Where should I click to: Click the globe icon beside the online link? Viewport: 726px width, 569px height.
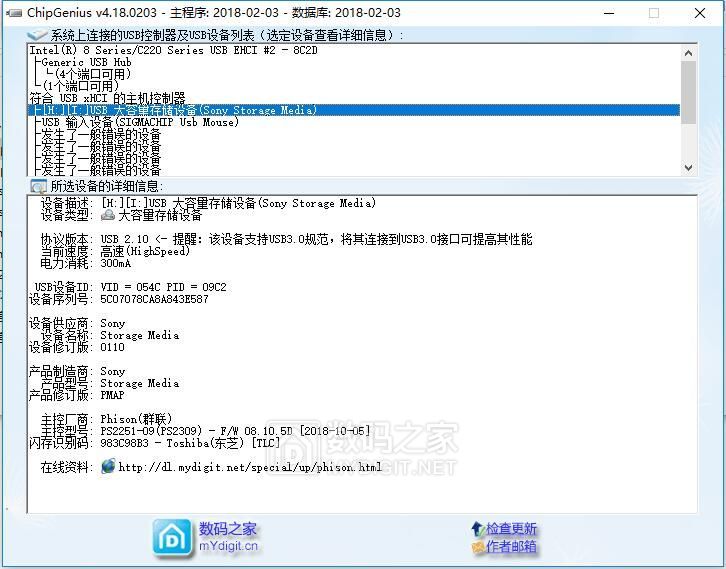click(x=108, y=467)
